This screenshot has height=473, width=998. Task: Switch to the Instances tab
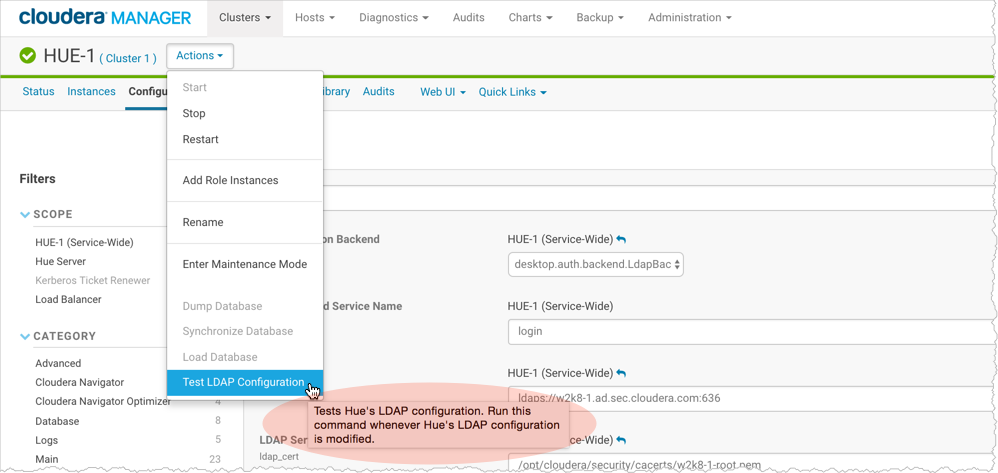[91, 92]
